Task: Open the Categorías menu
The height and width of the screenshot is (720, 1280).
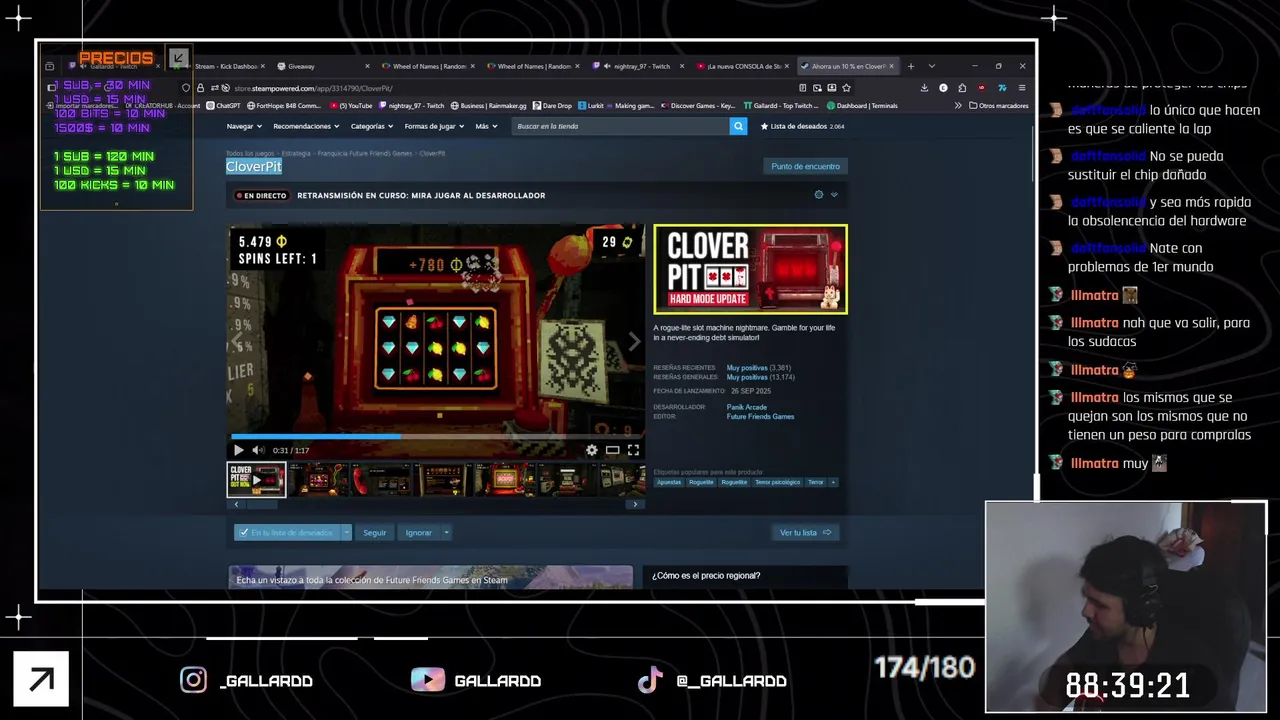Action: (372, 126)
